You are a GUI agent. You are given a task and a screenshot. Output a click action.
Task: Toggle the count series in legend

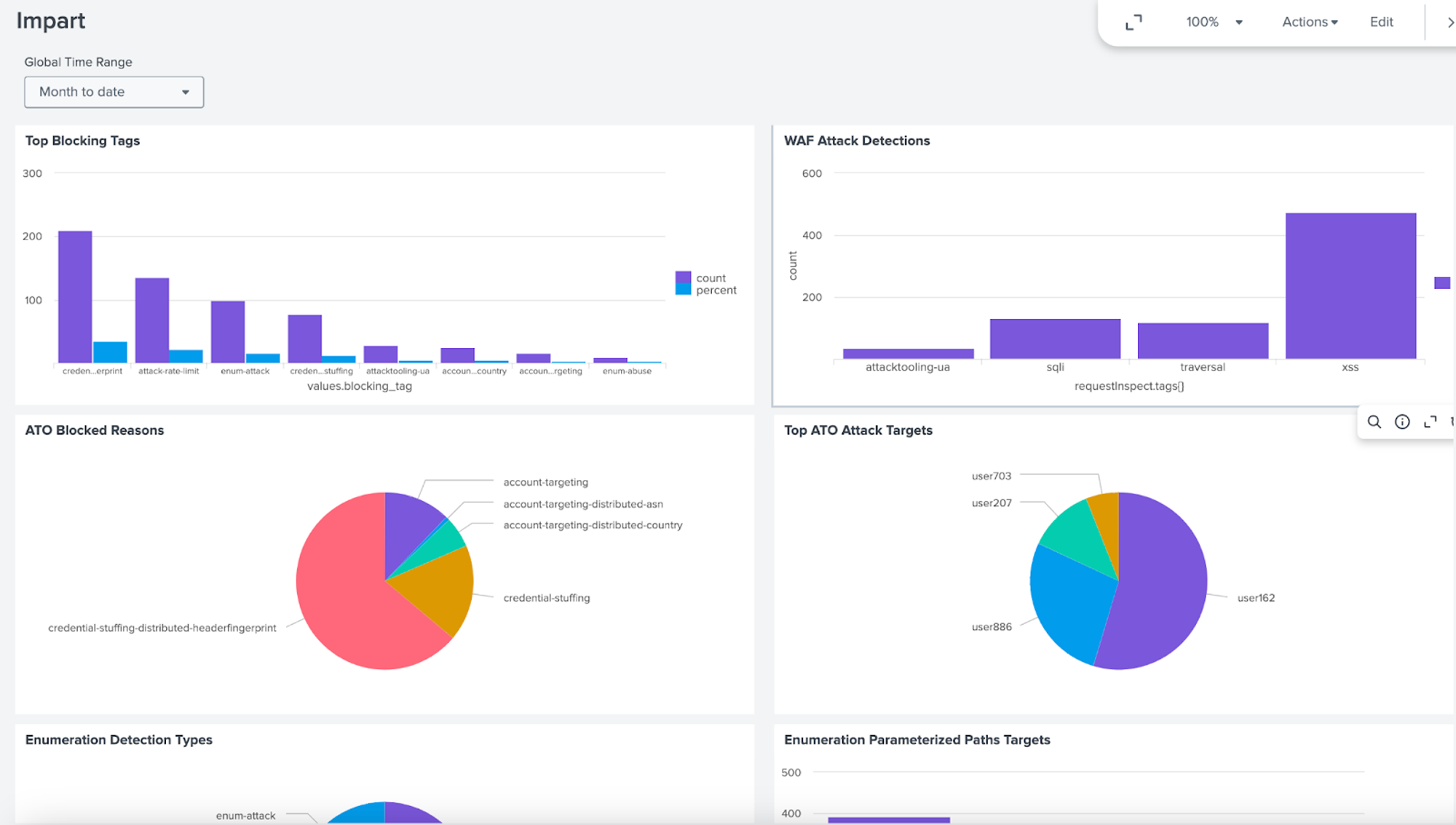pos(711,278)
